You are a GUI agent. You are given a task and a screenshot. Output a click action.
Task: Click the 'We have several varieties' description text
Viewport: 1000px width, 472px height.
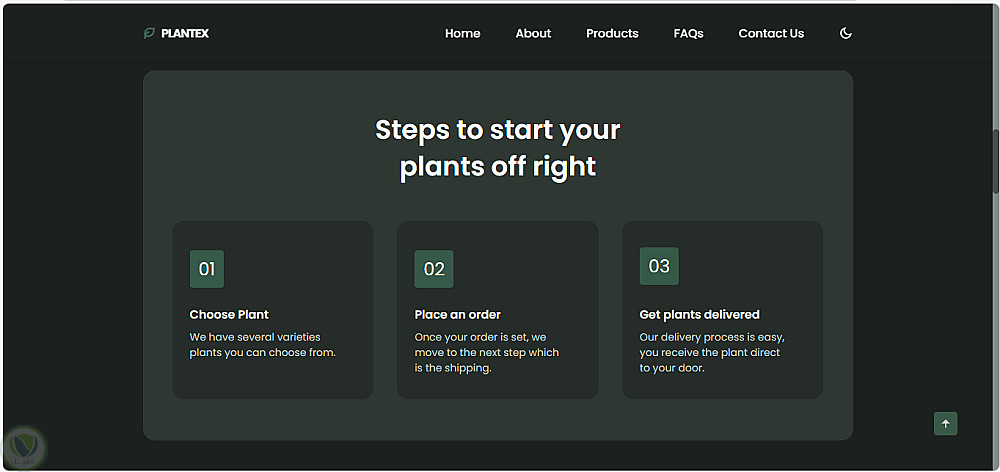coord(262,344)
